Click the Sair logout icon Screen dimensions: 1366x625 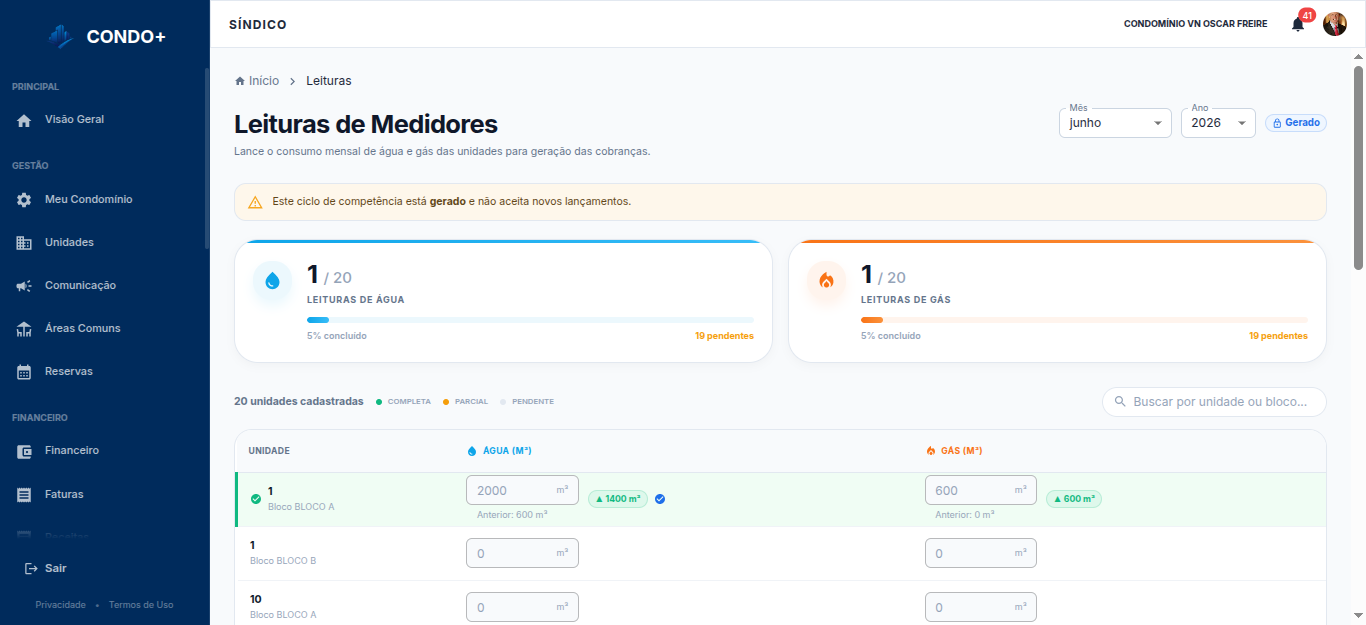[x=31, y=568]
